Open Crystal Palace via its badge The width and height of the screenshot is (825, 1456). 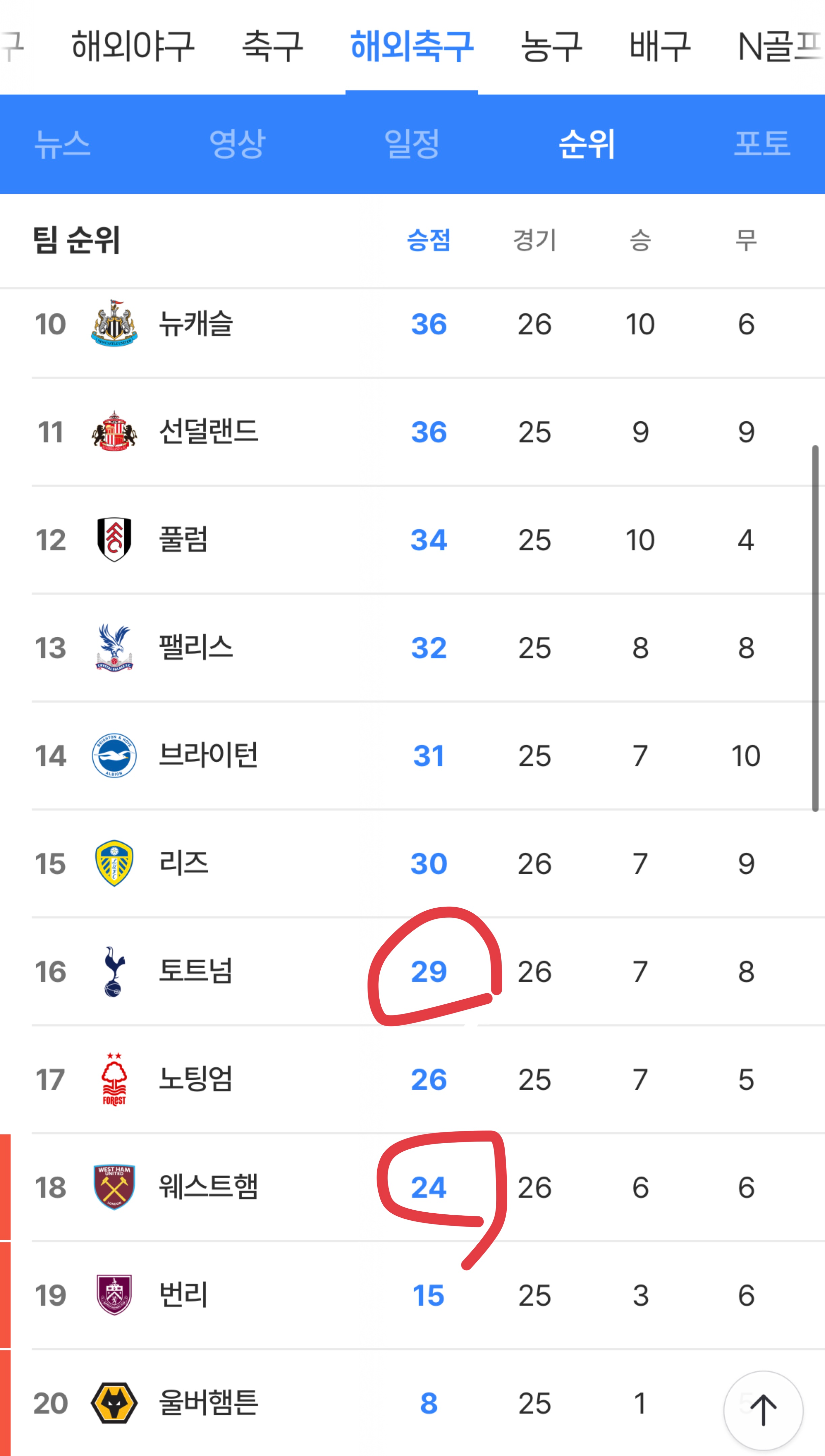tap(115, 648)
